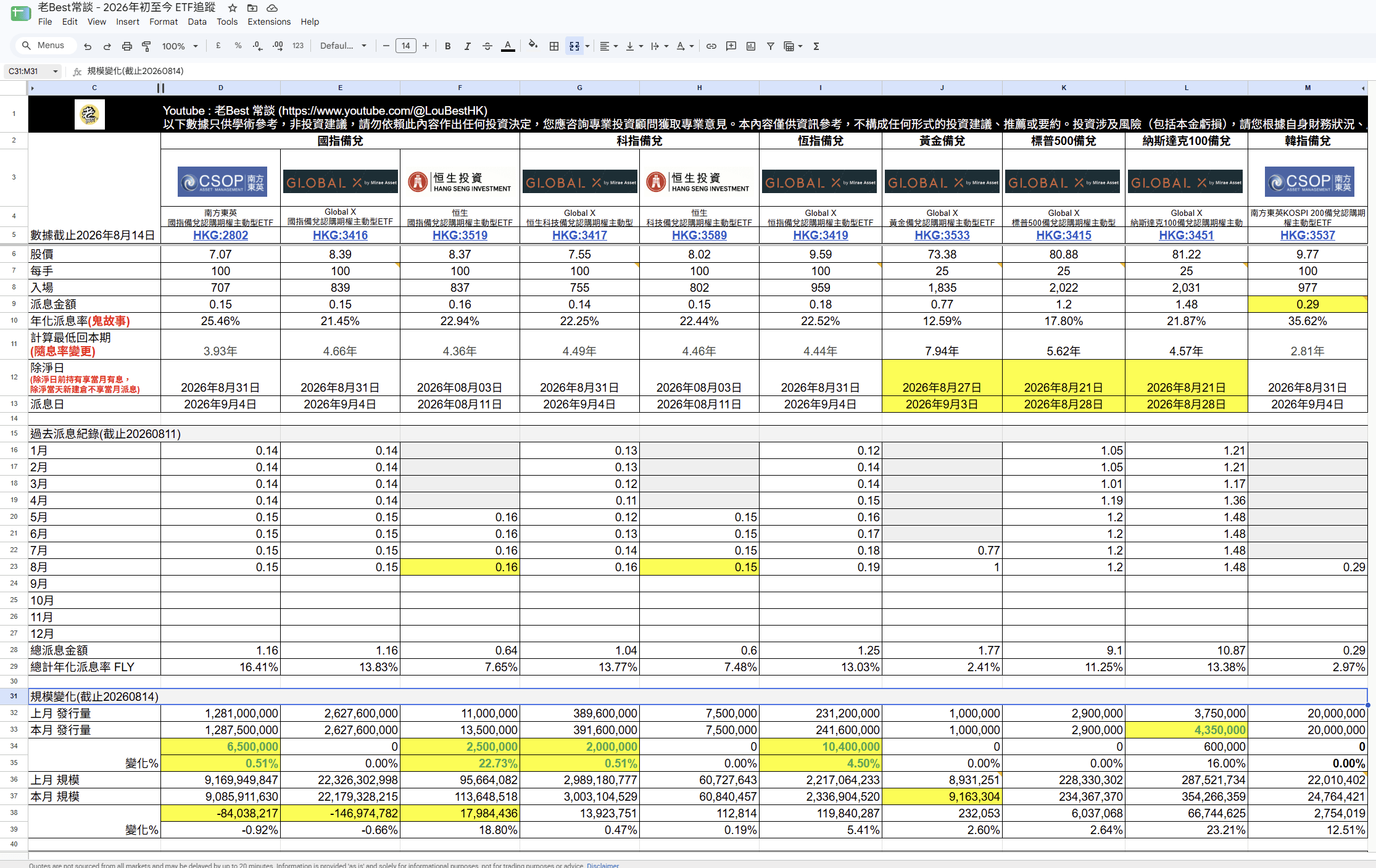
Task: Open the Extensions menu
Action: (269, 22)
